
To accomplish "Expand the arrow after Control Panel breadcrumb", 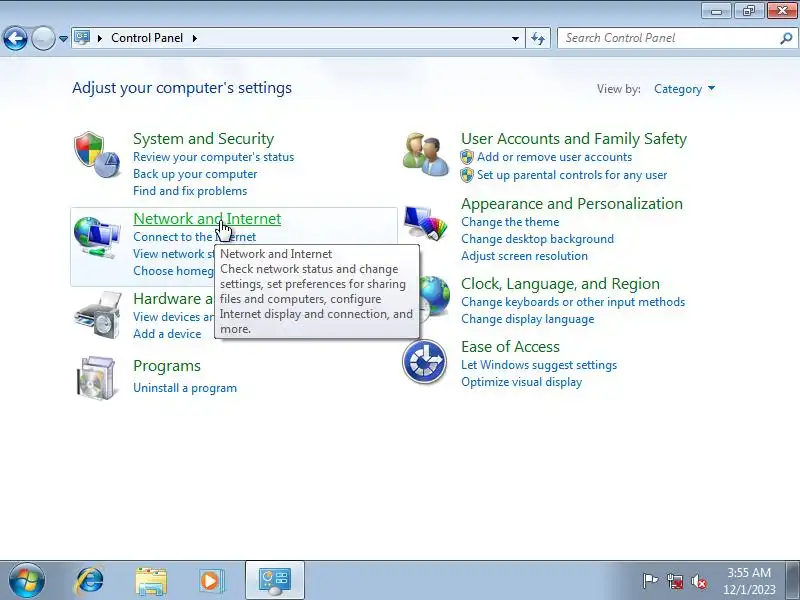I will click(195, 38).
